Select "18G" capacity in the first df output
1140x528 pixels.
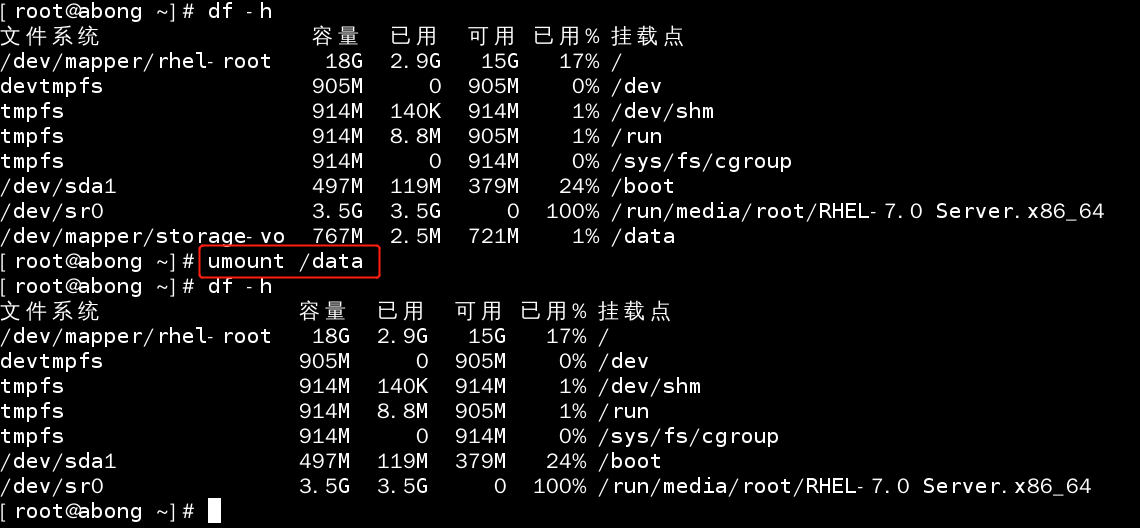pos(344,61)
